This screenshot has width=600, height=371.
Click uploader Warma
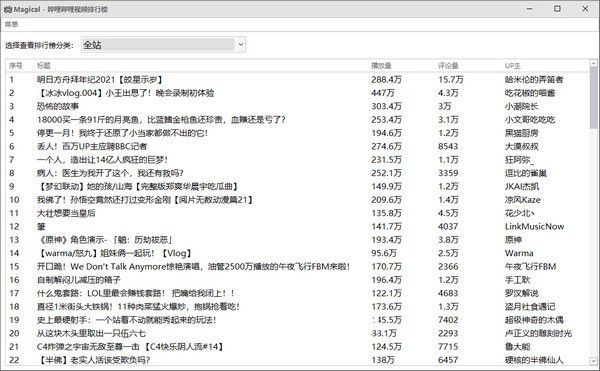click(519, 253)
